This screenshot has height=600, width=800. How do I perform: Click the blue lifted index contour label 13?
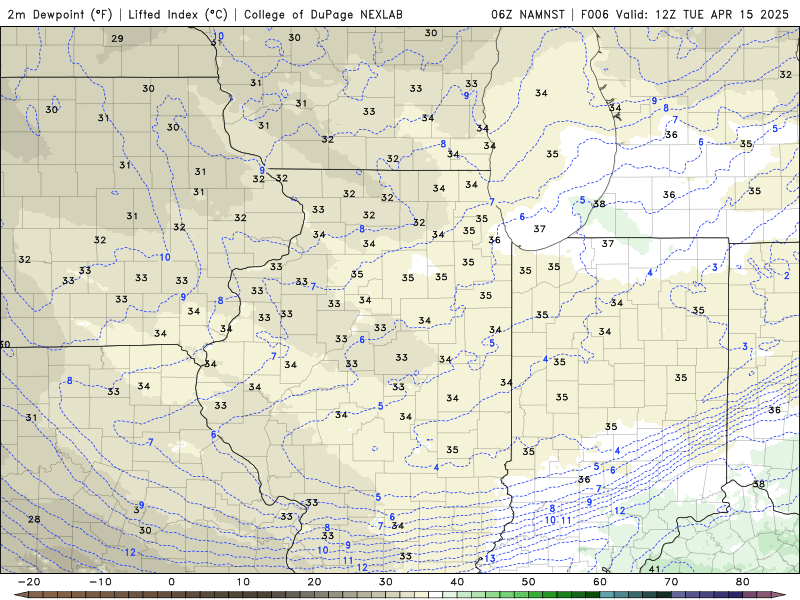pyautogui.click(x=490, y=559)
